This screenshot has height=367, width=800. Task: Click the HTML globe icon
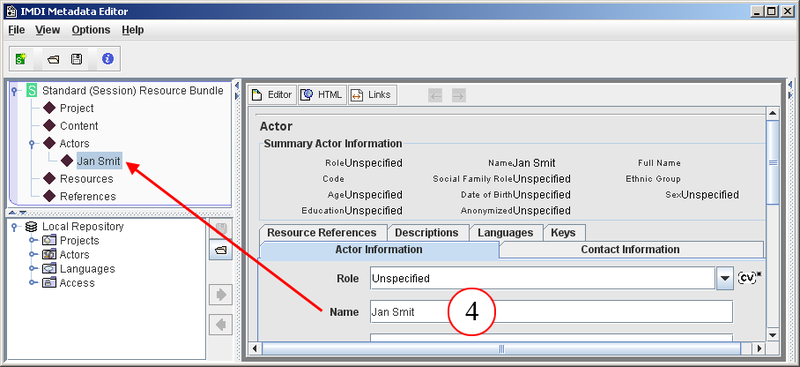[x=307, y=95]
